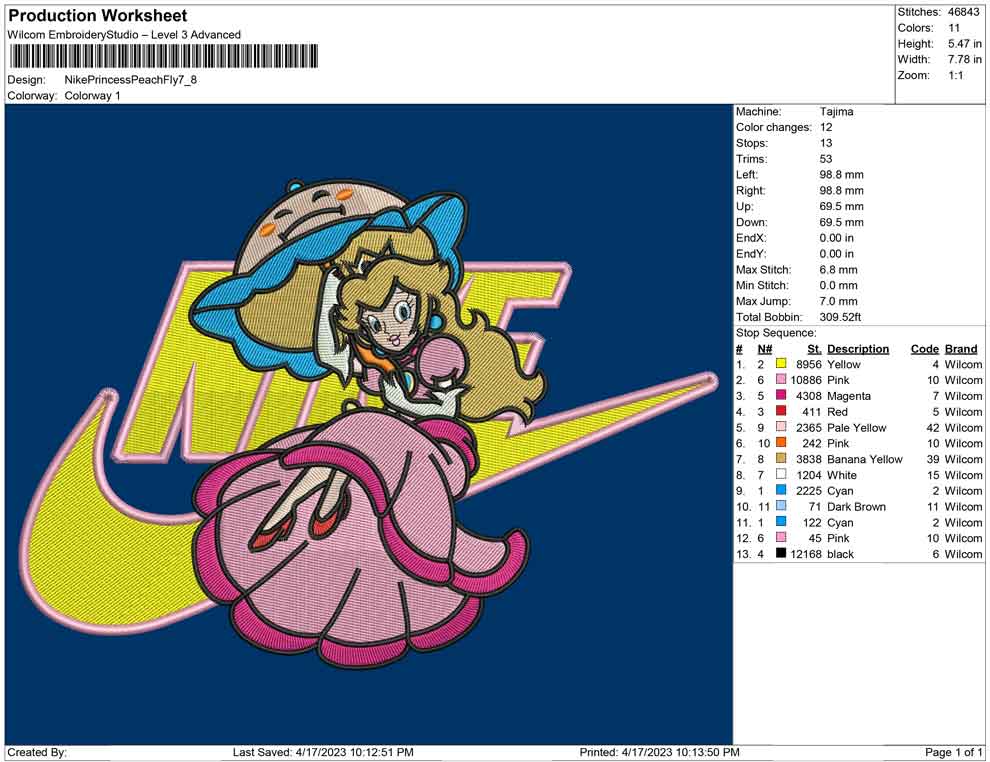Click the White swatch in stop 8
The height and width of the screenshot is (762, 990).
(781, 474)
